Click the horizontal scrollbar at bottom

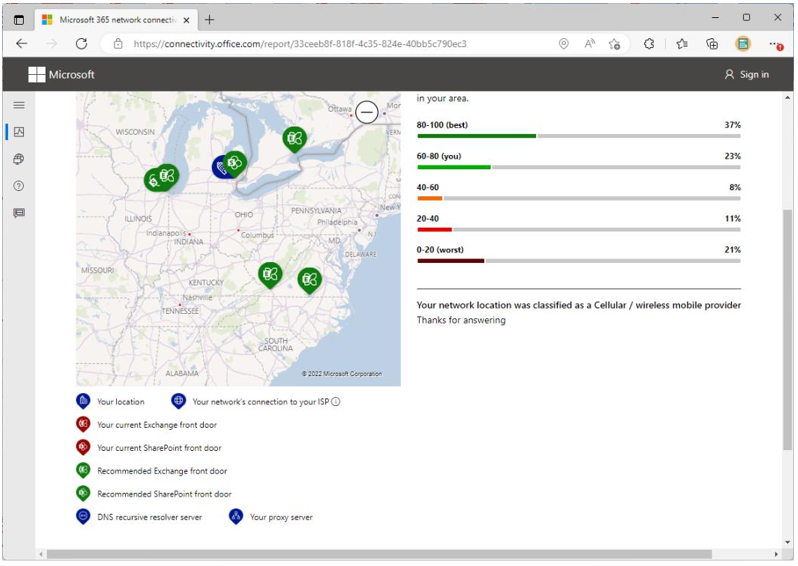(379, 554)
